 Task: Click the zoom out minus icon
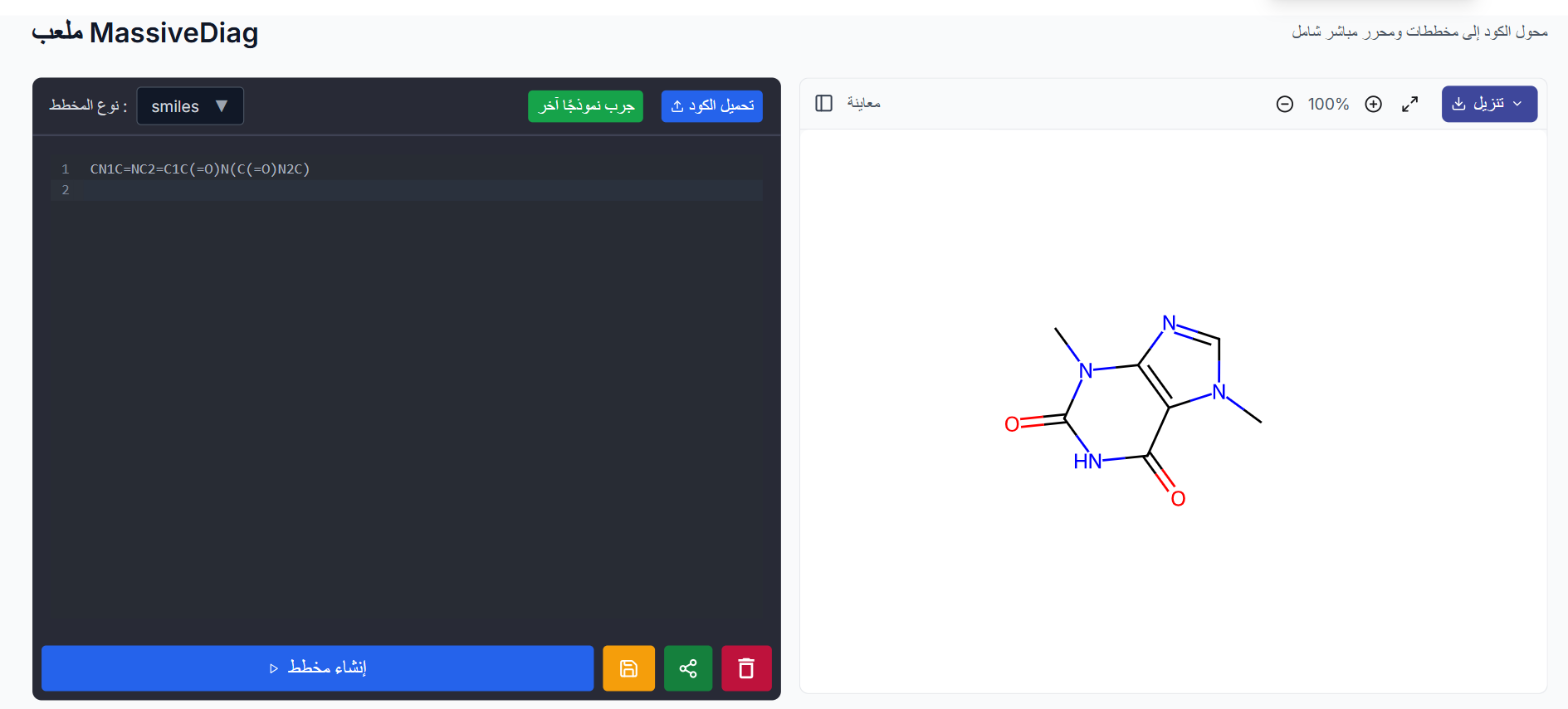click(1284, 104)
